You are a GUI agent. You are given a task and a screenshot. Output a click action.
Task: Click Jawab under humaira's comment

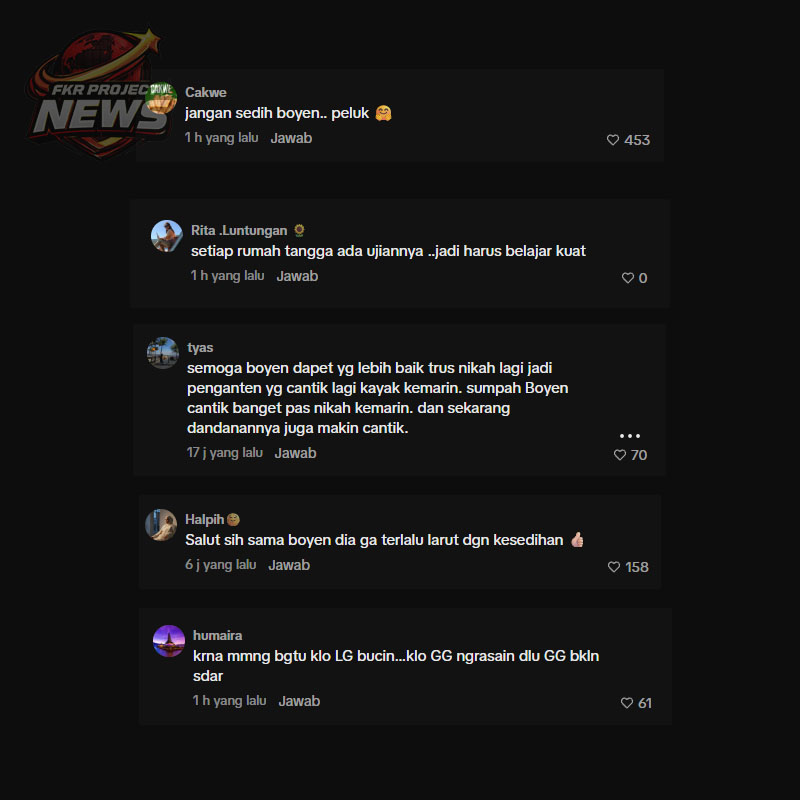pos(299,701)
